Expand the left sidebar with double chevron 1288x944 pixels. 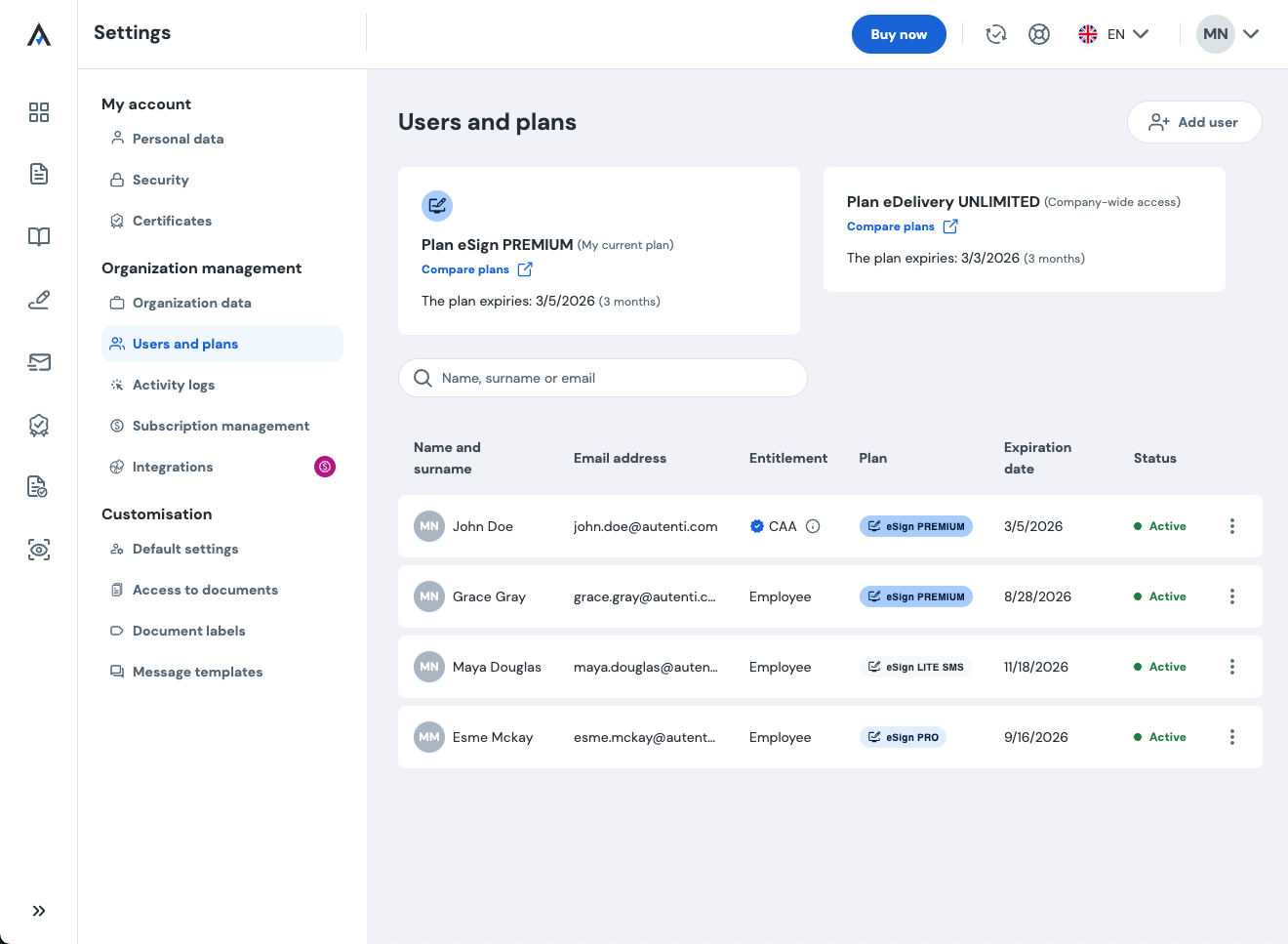(39, 911)
